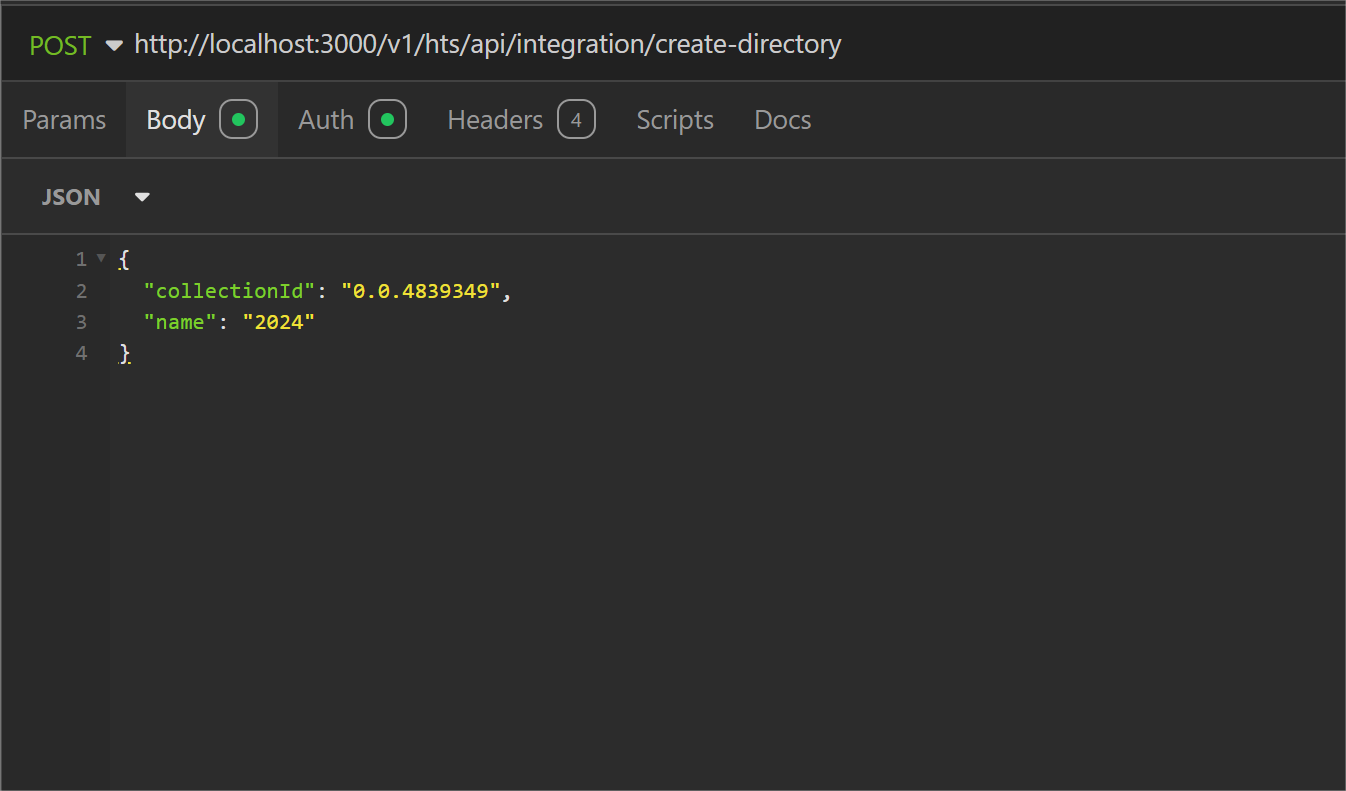Image resolution: width=1346 pixels, height=791 pixels.
Task: Click the name value "2024"
Action: coord(279,322)
